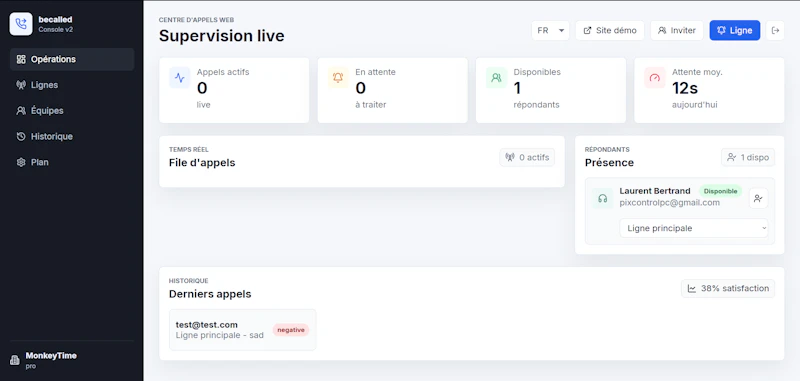
Task: Click Laurent Bertrand's headset icon
Action: click(603, 198)
